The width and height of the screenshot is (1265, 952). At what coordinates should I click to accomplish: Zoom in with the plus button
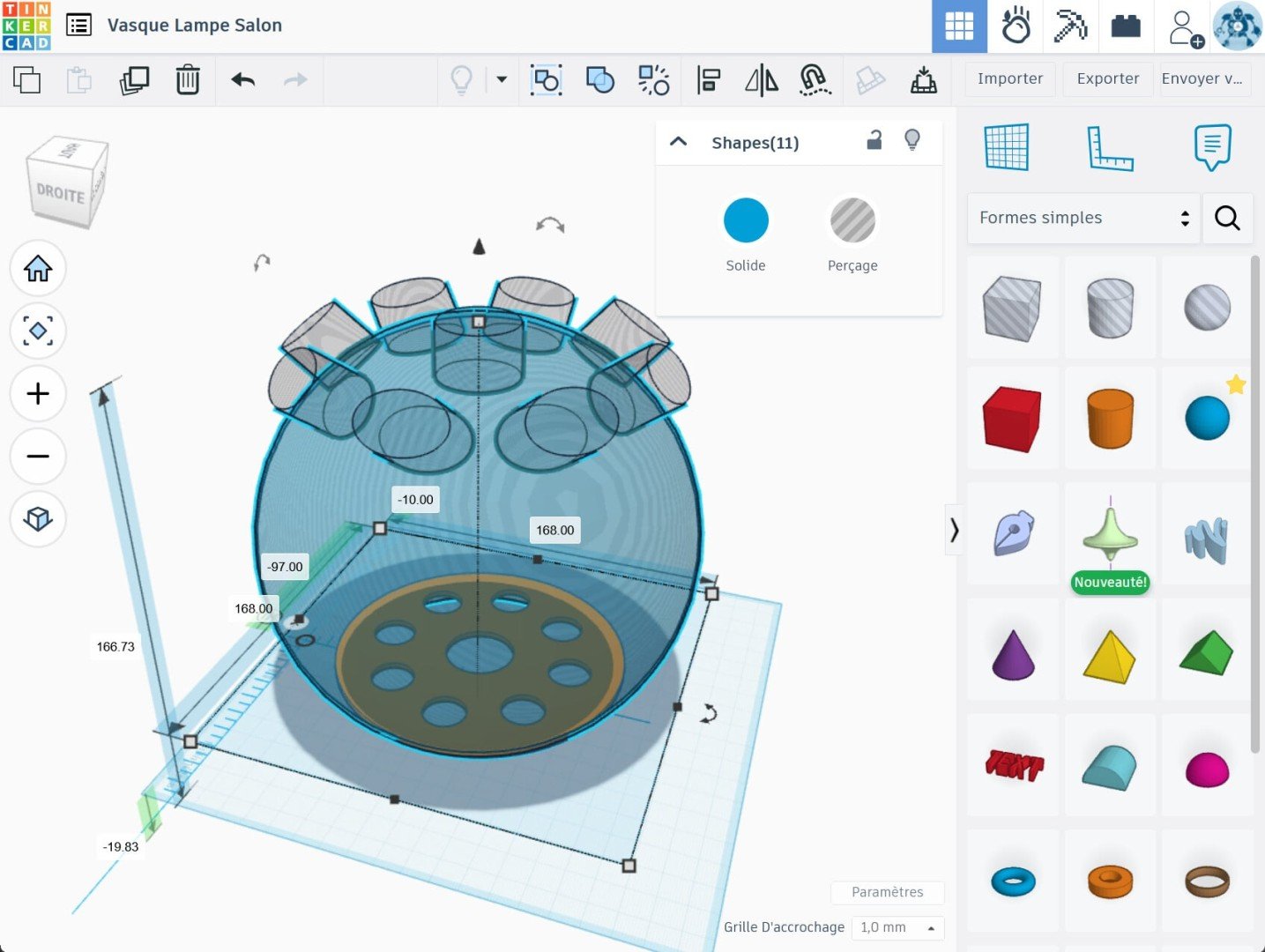point(38,393)
